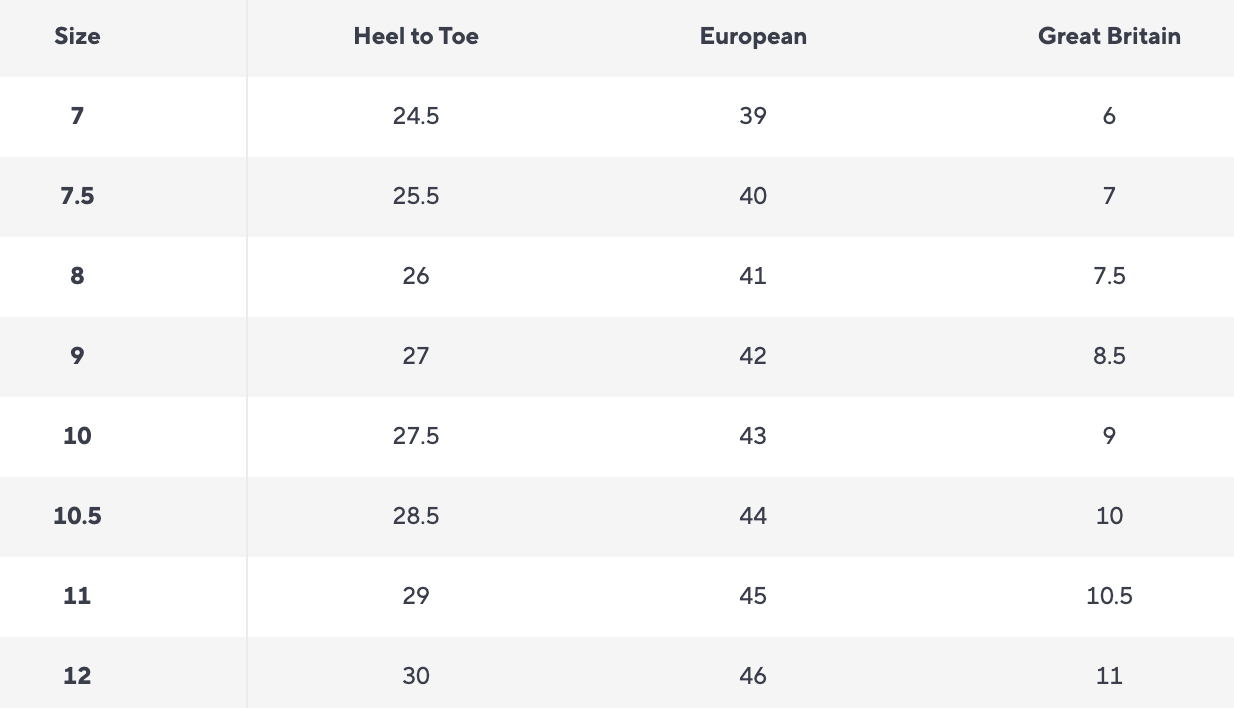Select the size 7 row label
This screenshot has width=1234, height=708.
point(77,116)
